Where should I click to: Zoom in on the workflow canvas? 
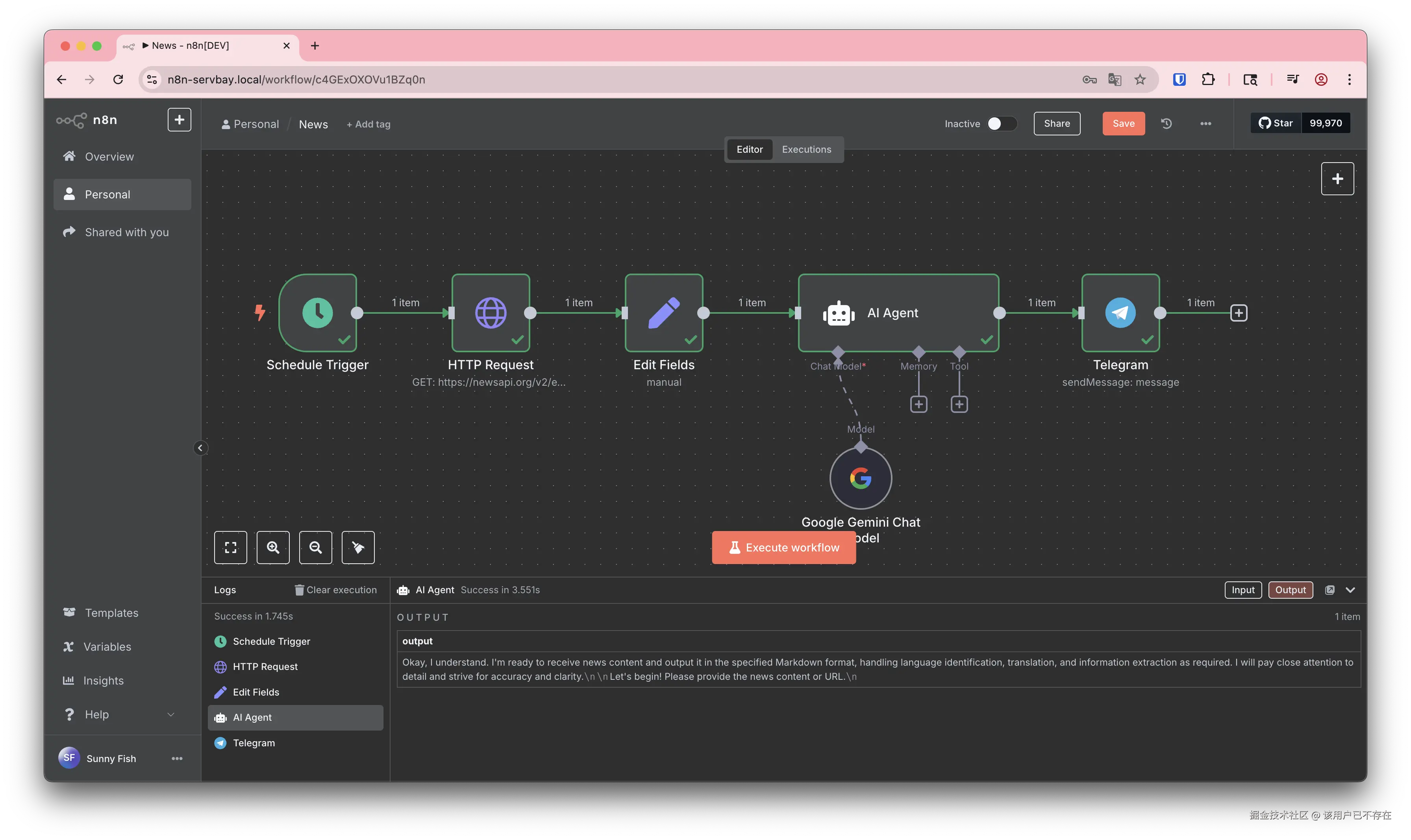[x=273, y=548]
